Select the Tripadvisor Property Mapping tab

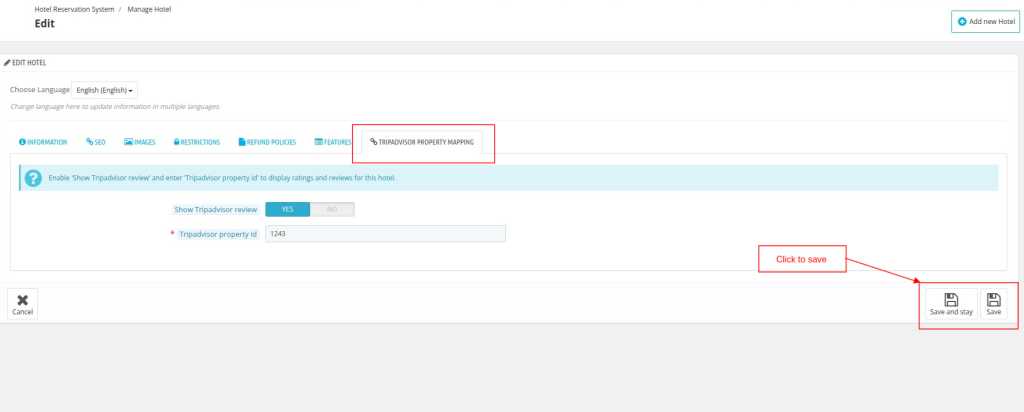pos(422,142)
